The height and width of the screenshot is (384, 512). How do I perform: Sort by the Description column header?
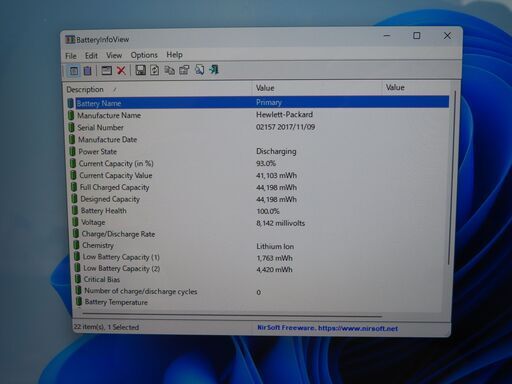[158, 89]
